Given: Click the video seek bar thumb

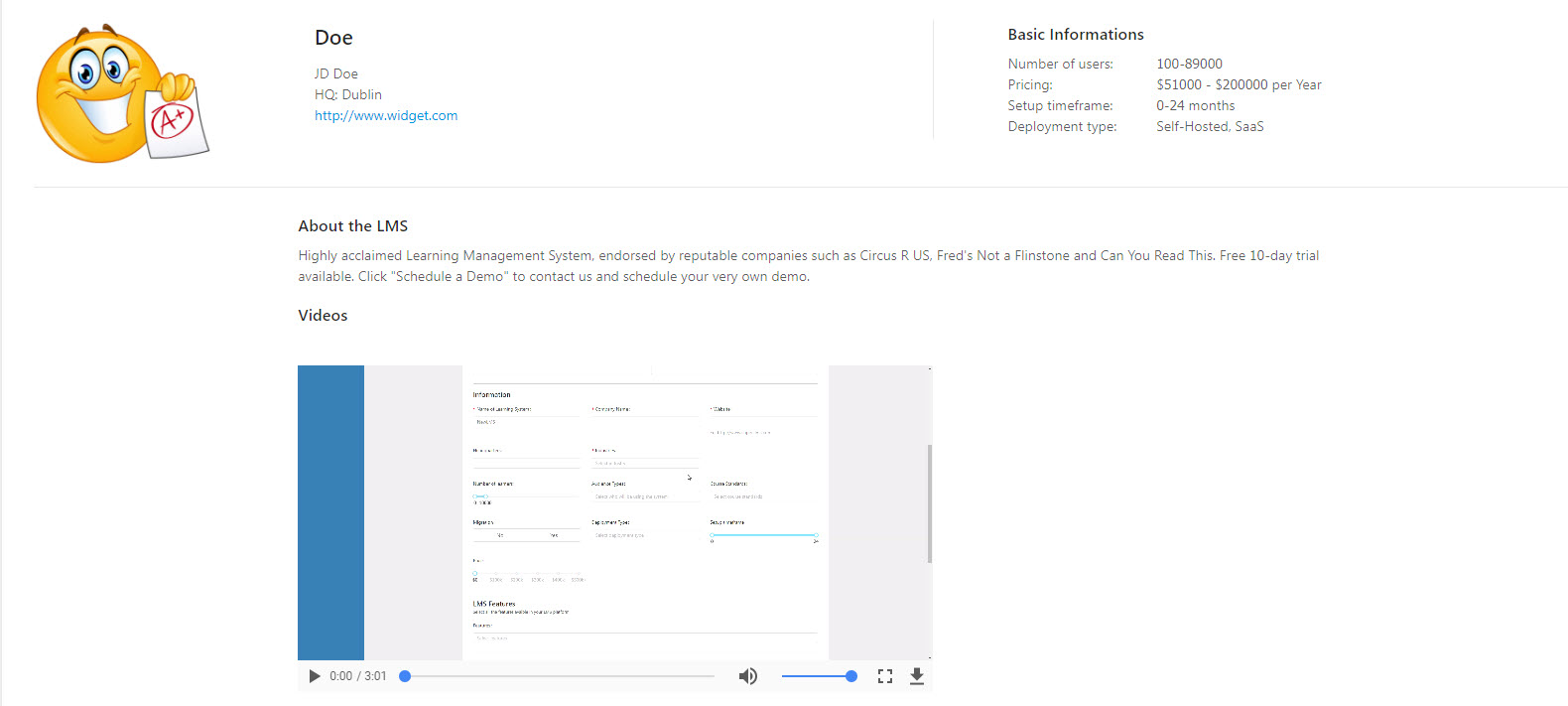Looking at the screenshot, I should (405, 676).
